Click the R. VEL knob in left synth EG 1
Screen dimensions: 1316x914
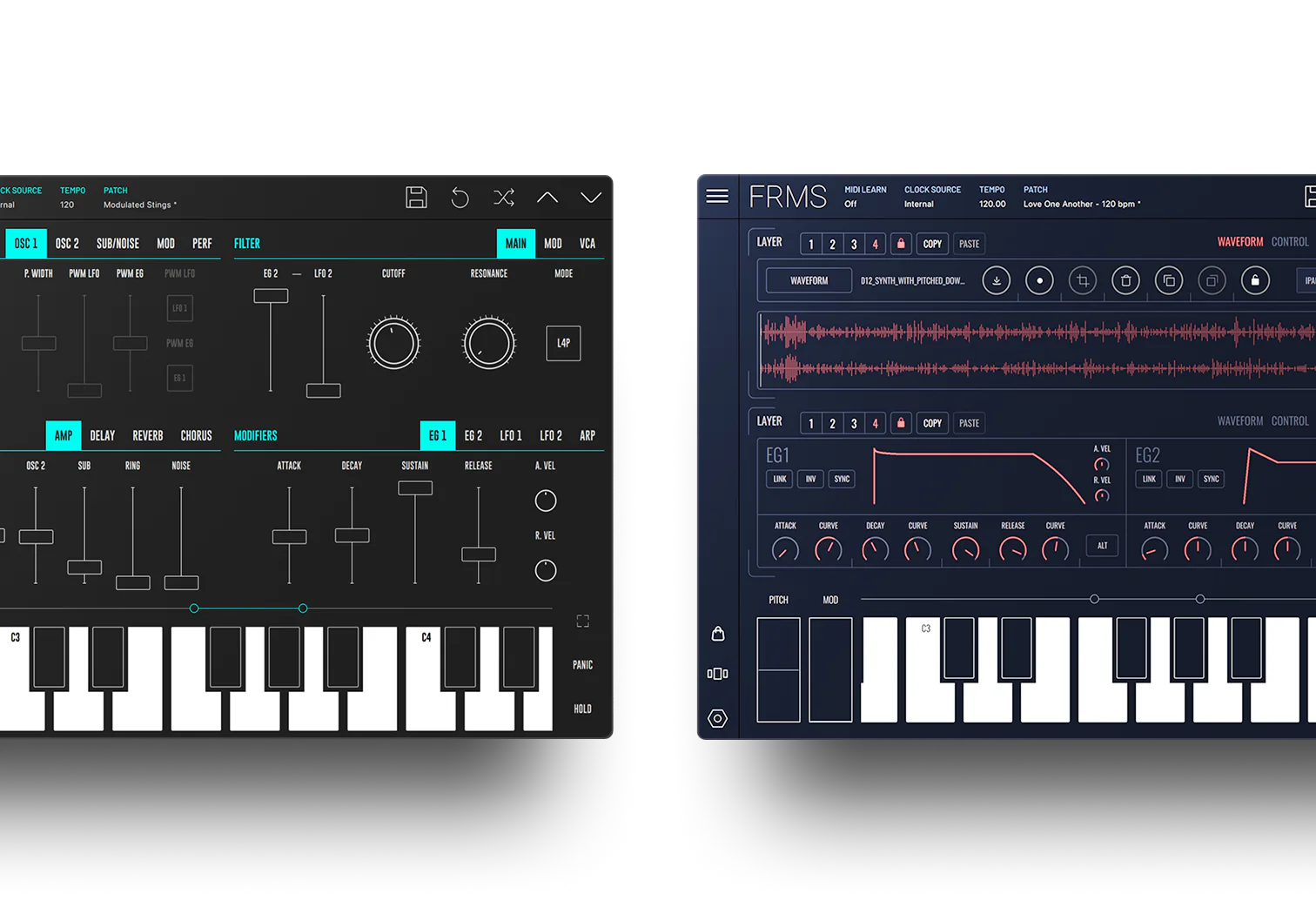tap(546, 570)
